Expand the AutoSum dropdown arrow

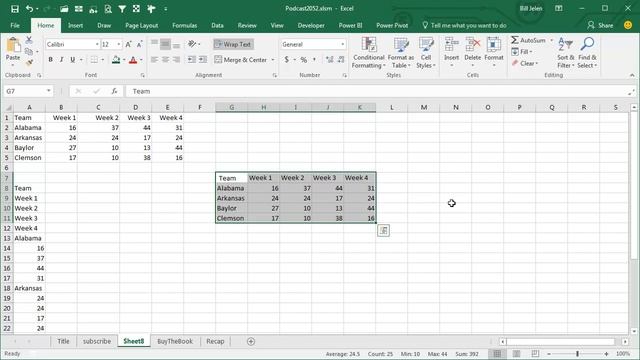[x=551, y=40]
